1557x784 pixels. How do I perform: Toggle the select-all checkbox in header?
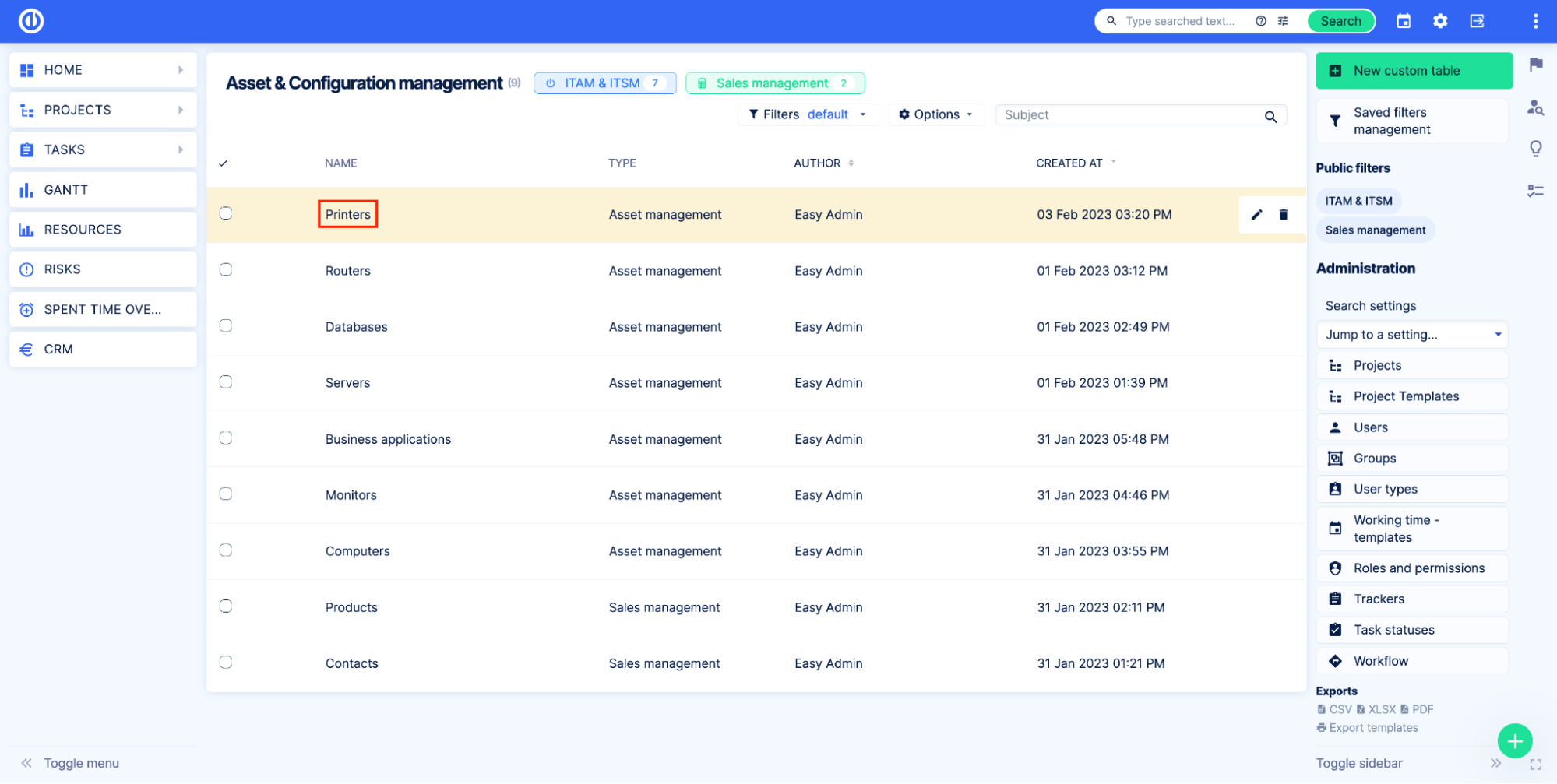coord(224,163)
